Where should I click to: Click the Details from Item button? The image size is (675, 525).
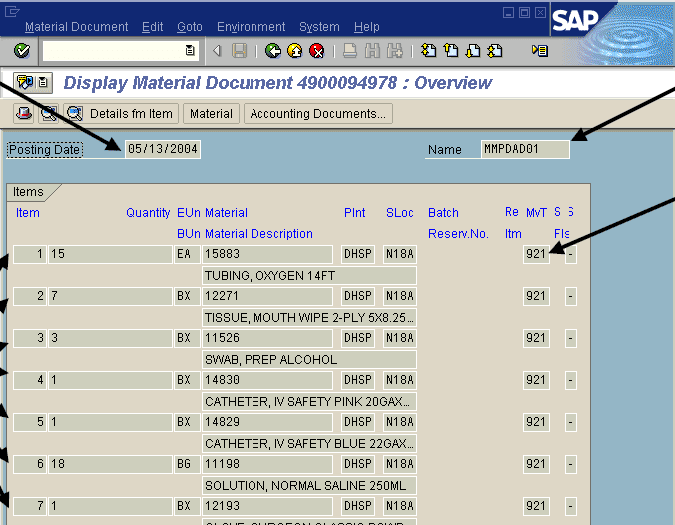[x=121, y=114]
